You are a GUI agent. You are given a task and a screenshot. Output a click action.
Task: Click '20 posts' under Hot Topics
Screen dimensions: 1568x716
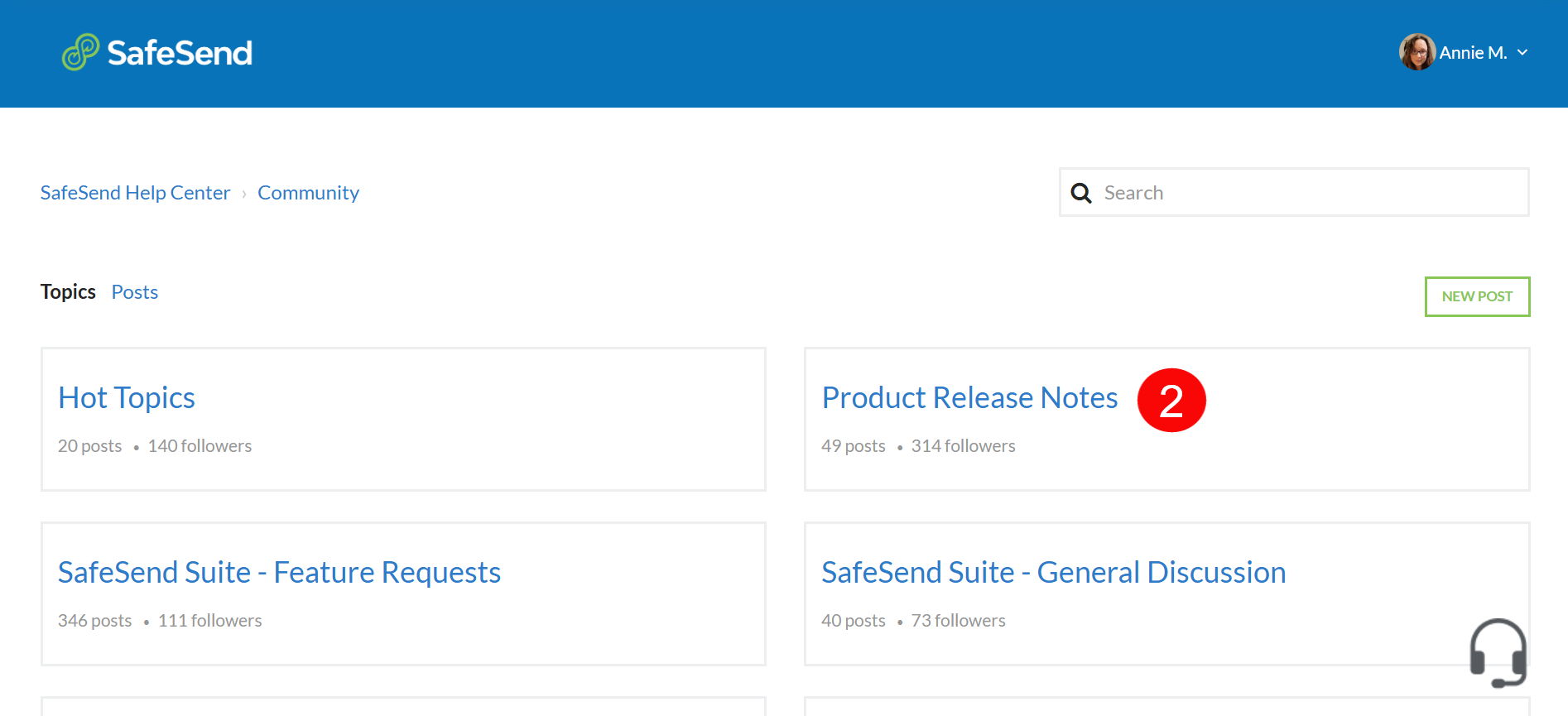pos(89,446)
